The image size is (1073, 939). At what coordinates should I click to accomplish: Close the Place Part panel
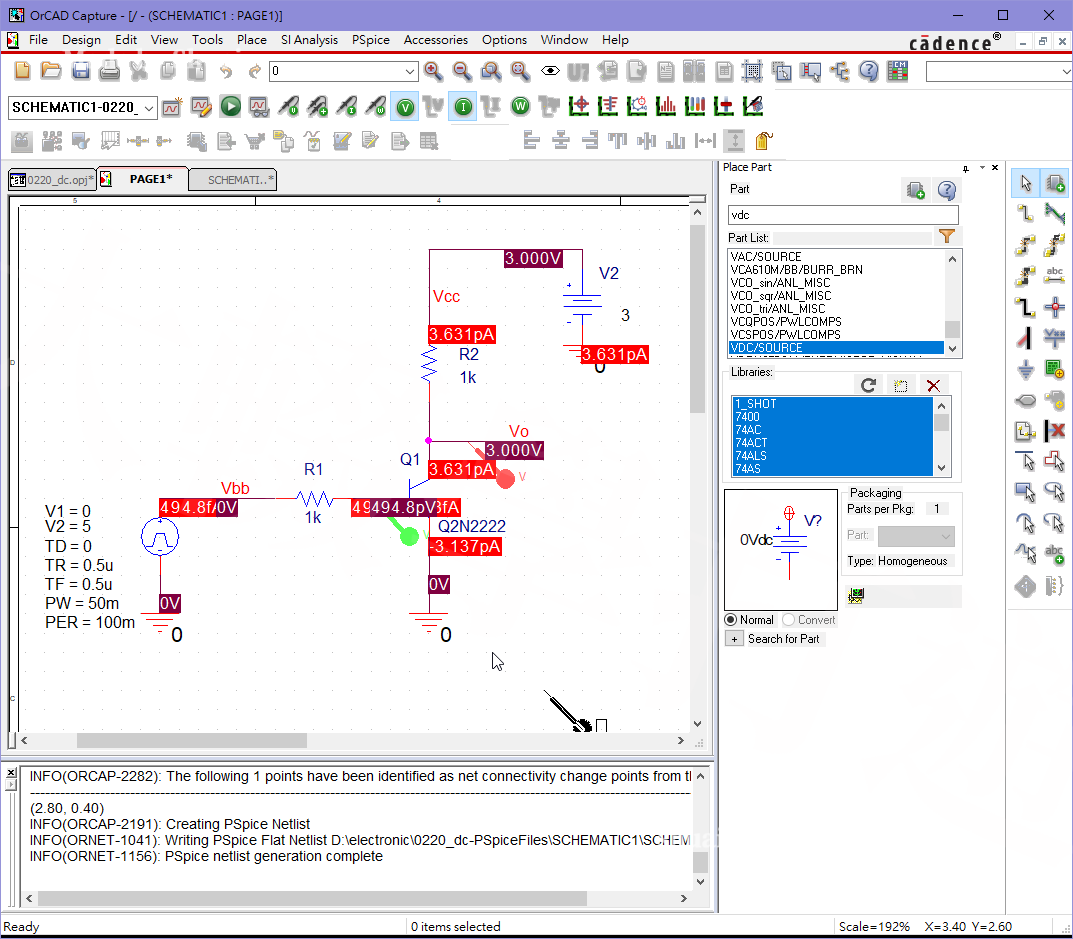coord(995,168)
